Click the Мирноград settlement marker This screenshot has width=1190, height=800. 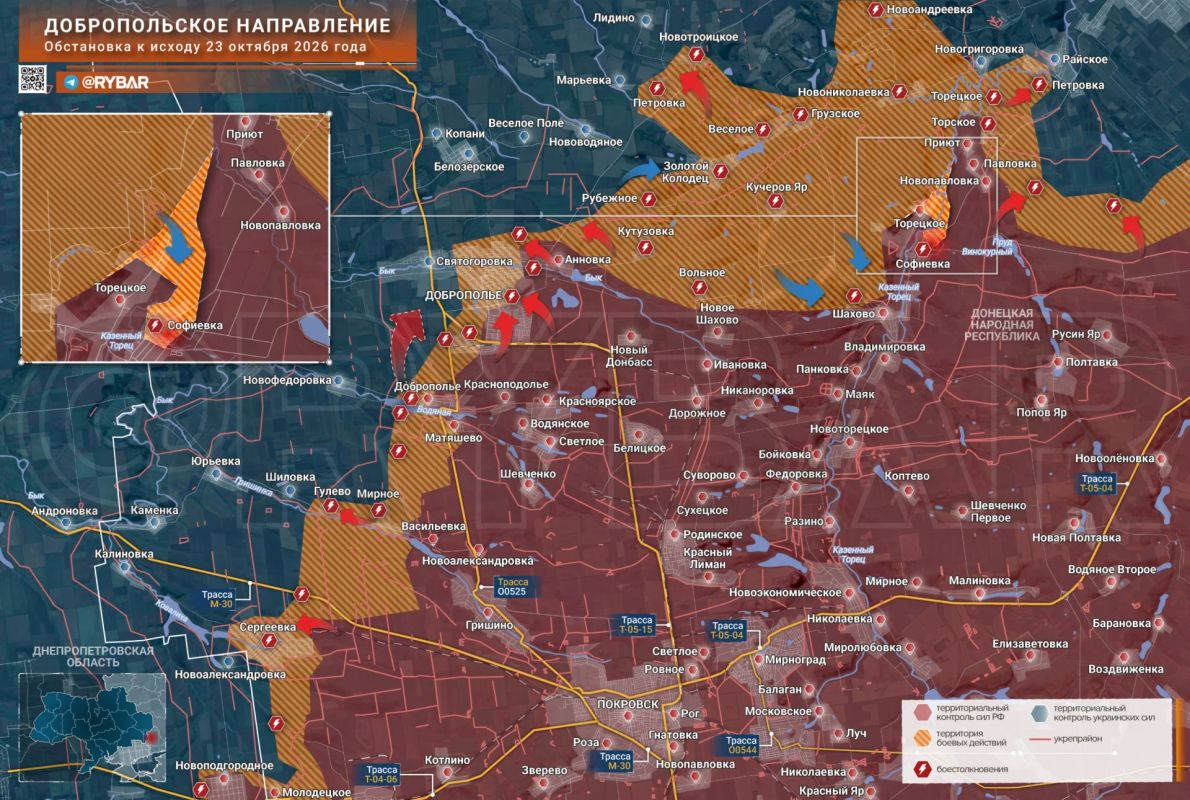(757, 660)
